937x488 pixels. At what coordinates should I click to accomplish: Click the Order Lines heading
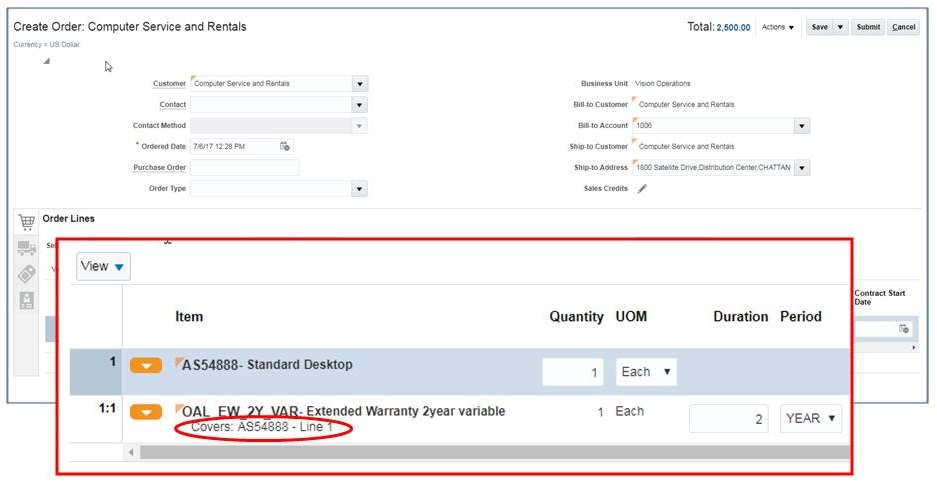(x=68, y=219)
